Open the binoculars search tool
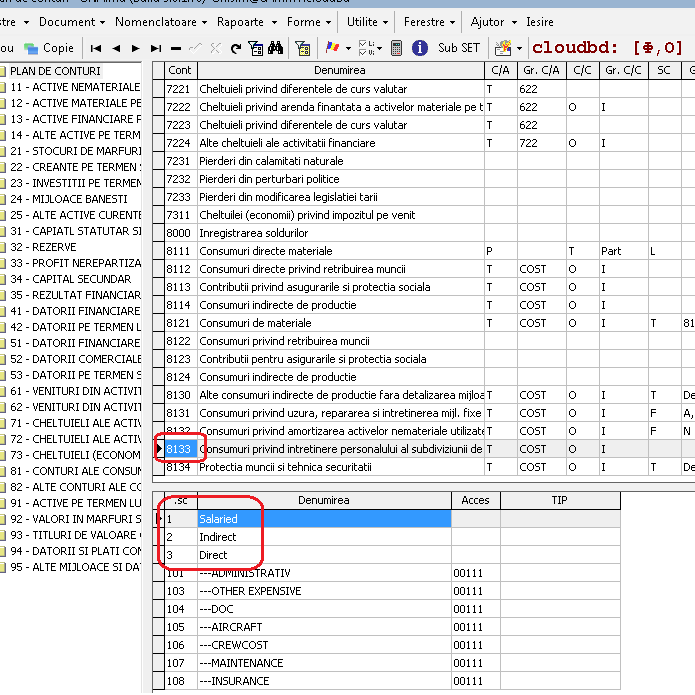The image size is (695, 695). (x=275, y=48)
